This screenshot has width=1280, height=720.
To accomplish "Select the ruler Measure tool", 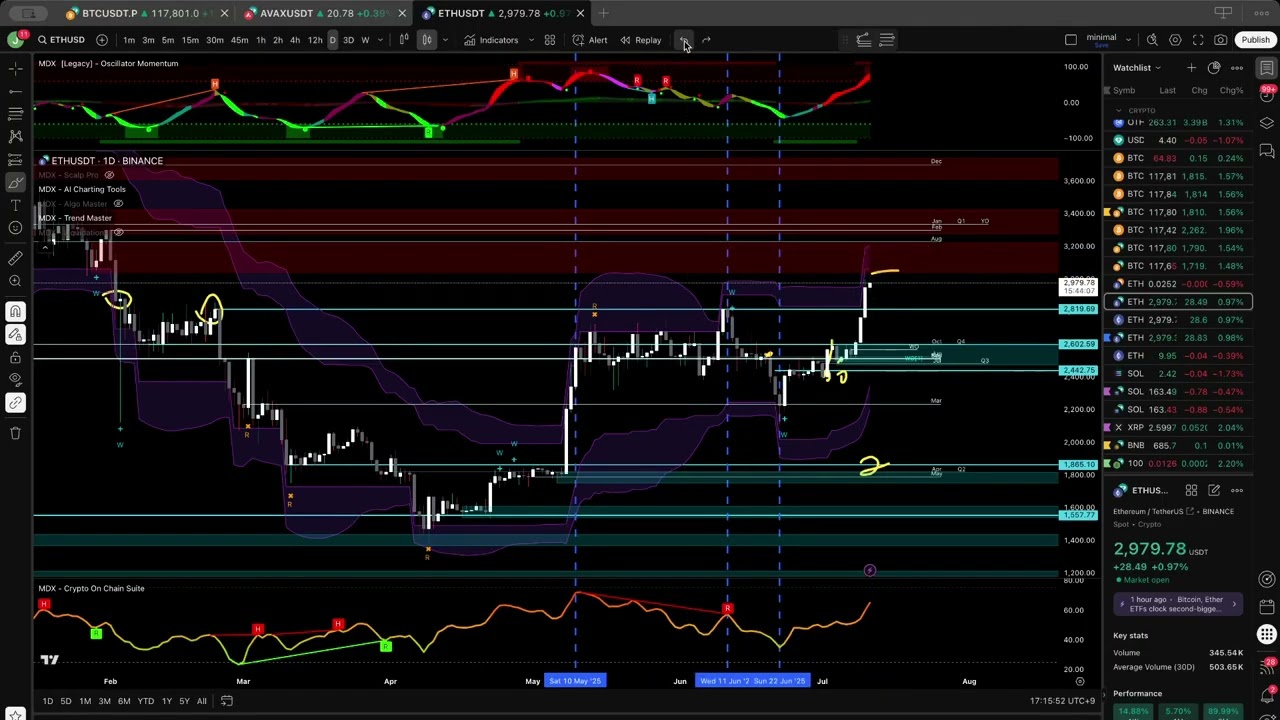I will click(x=15, y=259).
